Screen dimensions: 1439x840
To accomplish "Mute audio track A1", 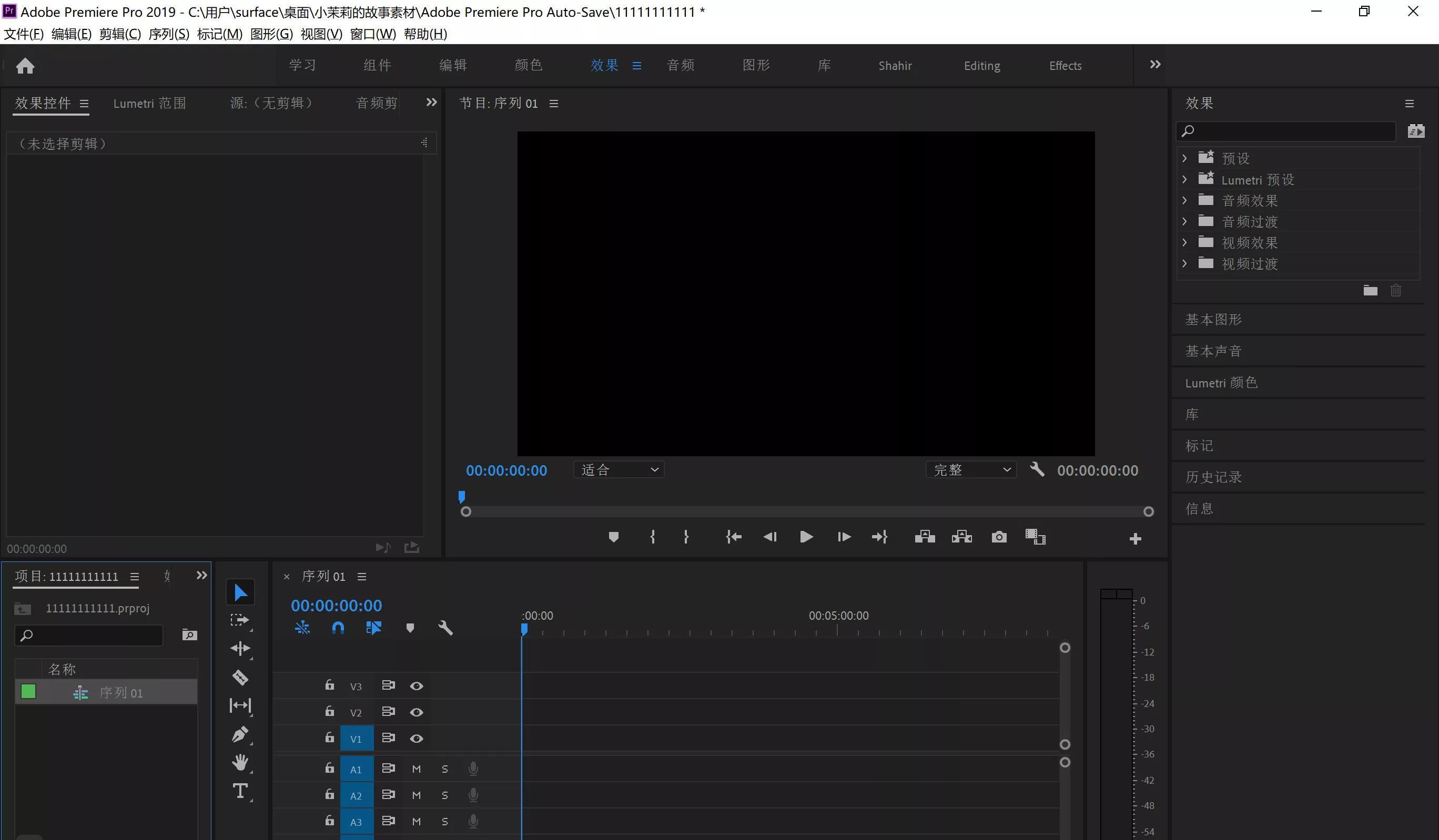I will [416, 769].
